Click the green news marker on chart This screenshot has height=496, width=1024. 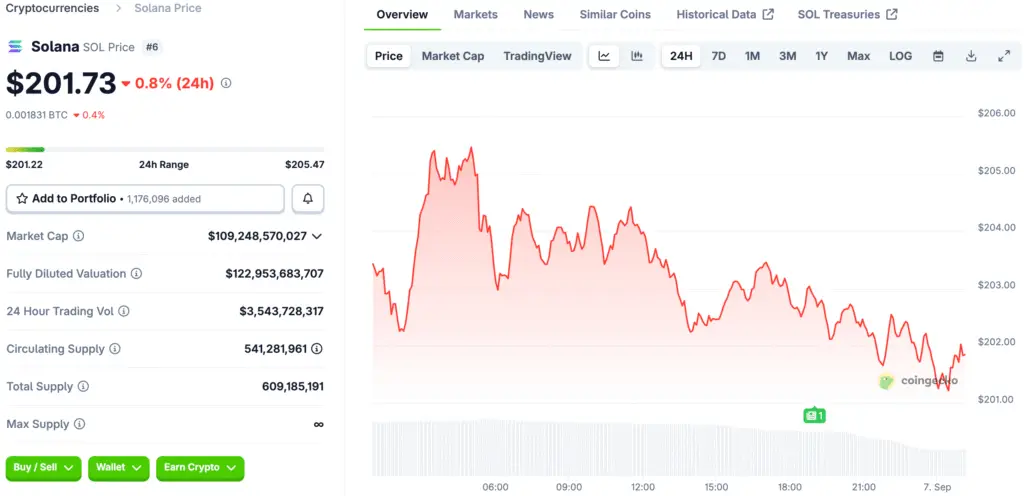(x=814, y=415)
